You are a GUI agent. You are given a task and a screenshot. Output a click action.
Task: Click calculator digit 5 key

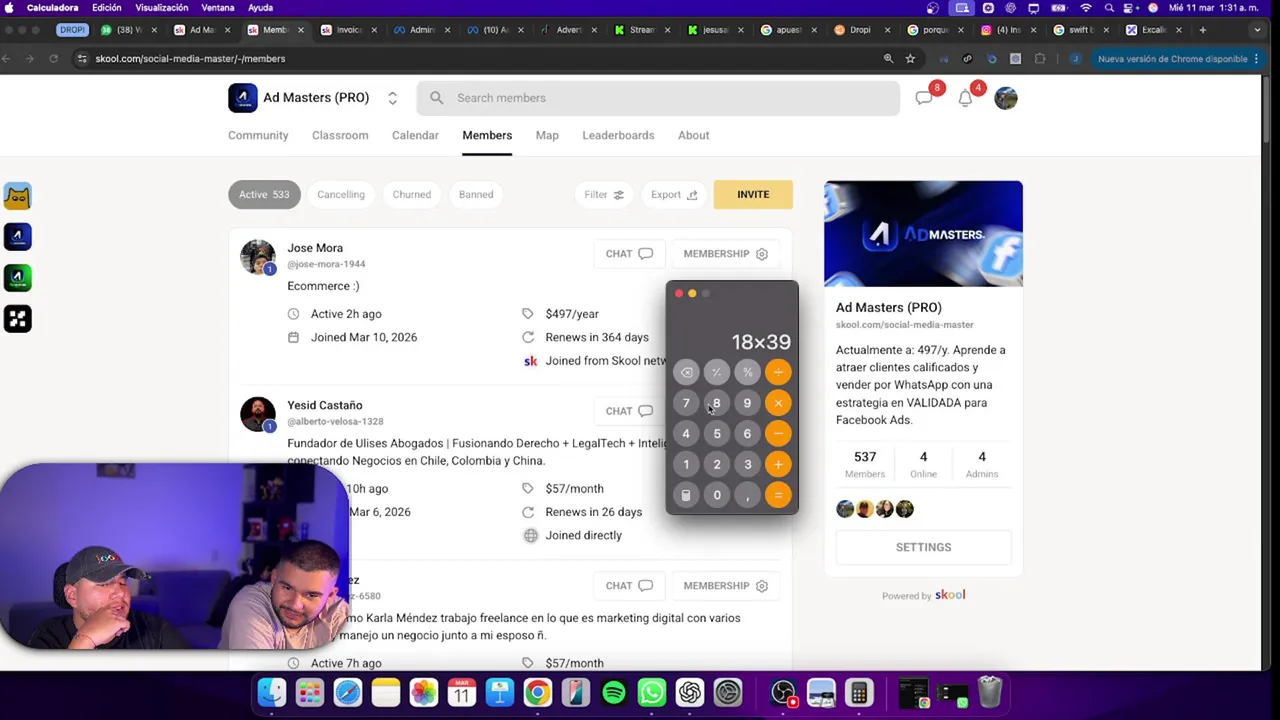click(717, 434)
